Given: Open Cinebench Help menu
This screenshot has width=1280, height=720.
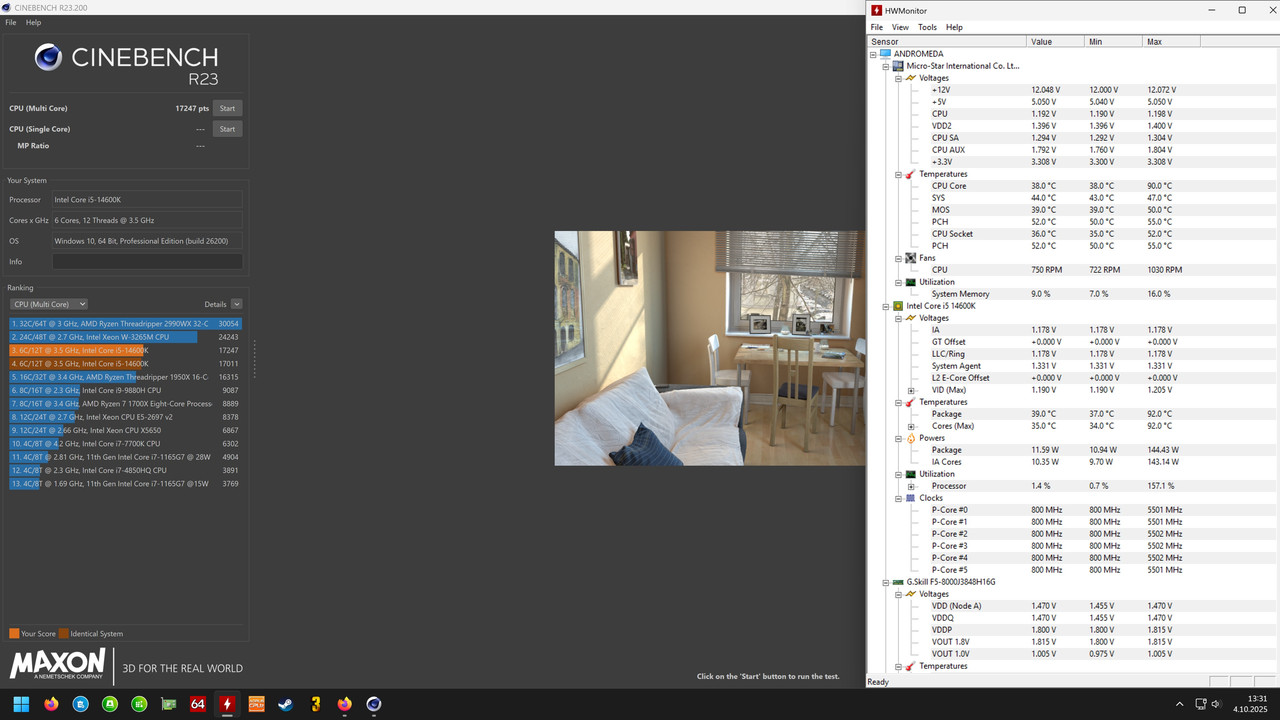Looking at the screenshot, I should click(x=34, y=22).
